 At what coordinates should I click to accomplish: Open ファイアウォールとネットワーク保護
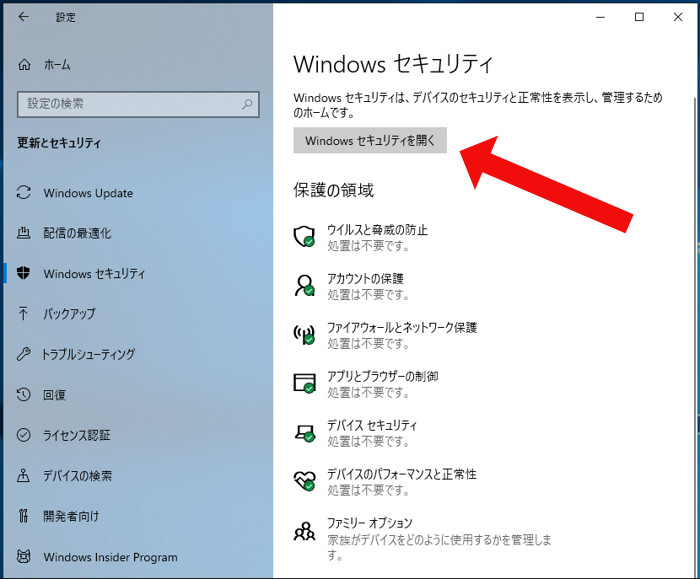click(x=402, y=327)
